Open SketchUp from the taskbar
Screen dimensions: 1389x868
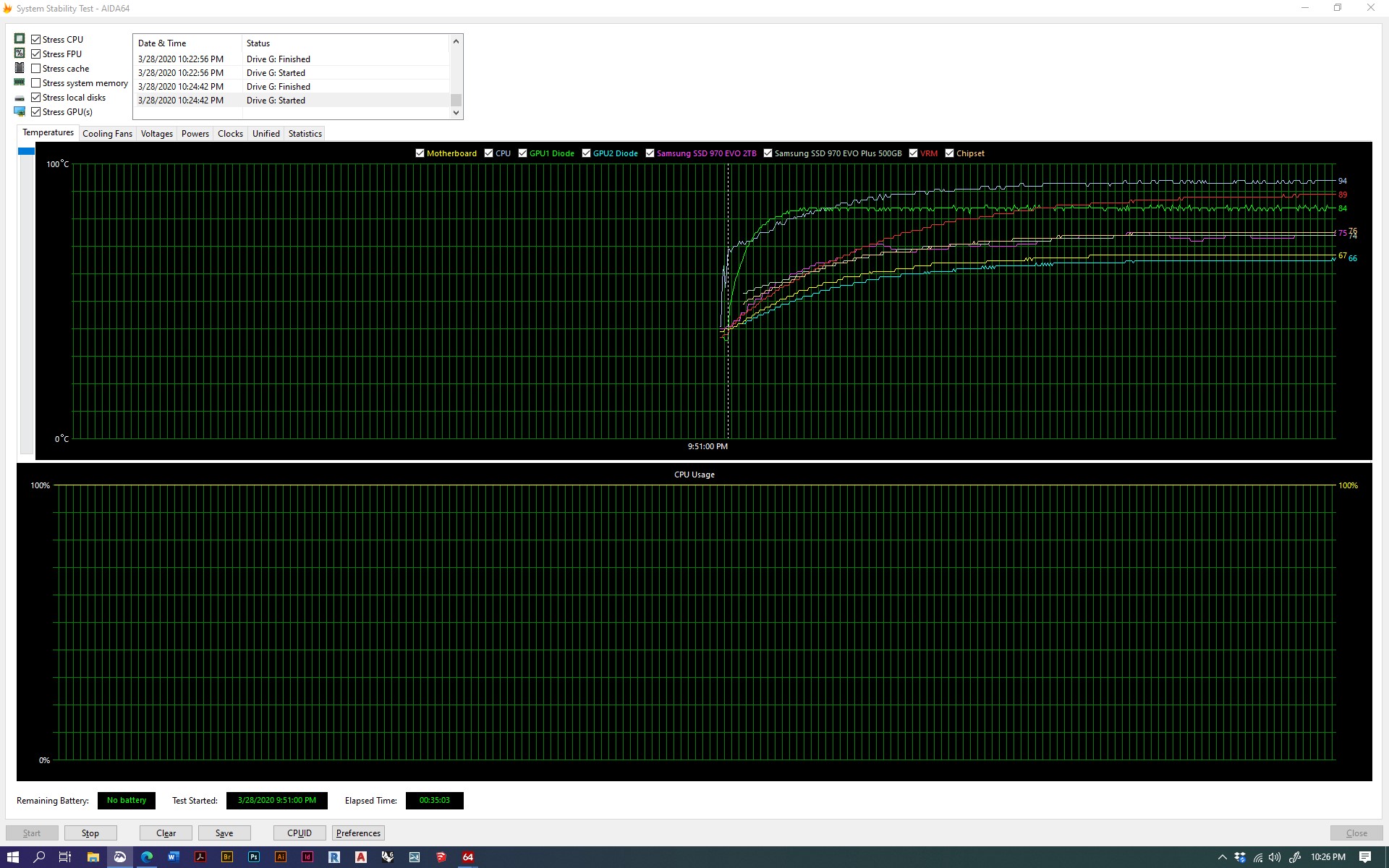(441, 857)
